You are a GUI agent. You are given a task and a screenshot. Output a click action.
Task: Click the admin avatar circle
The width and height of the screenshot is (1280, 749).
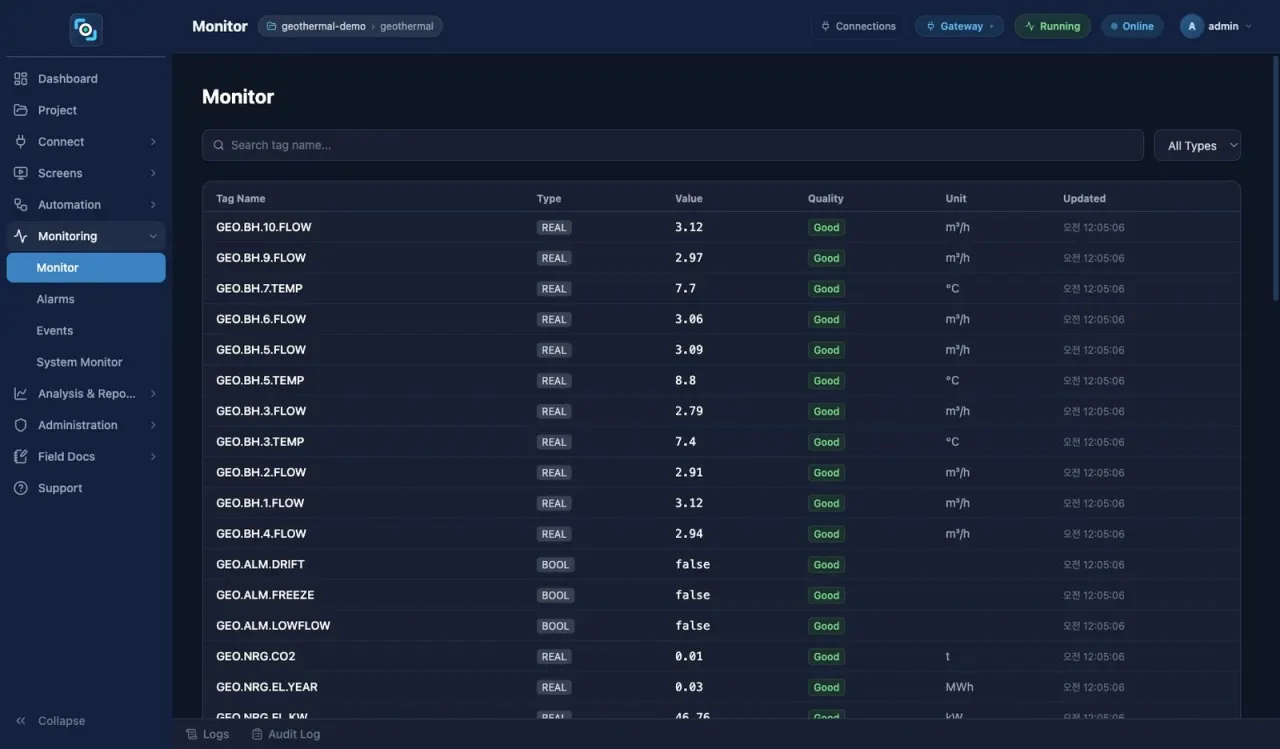coord(1191,27)
